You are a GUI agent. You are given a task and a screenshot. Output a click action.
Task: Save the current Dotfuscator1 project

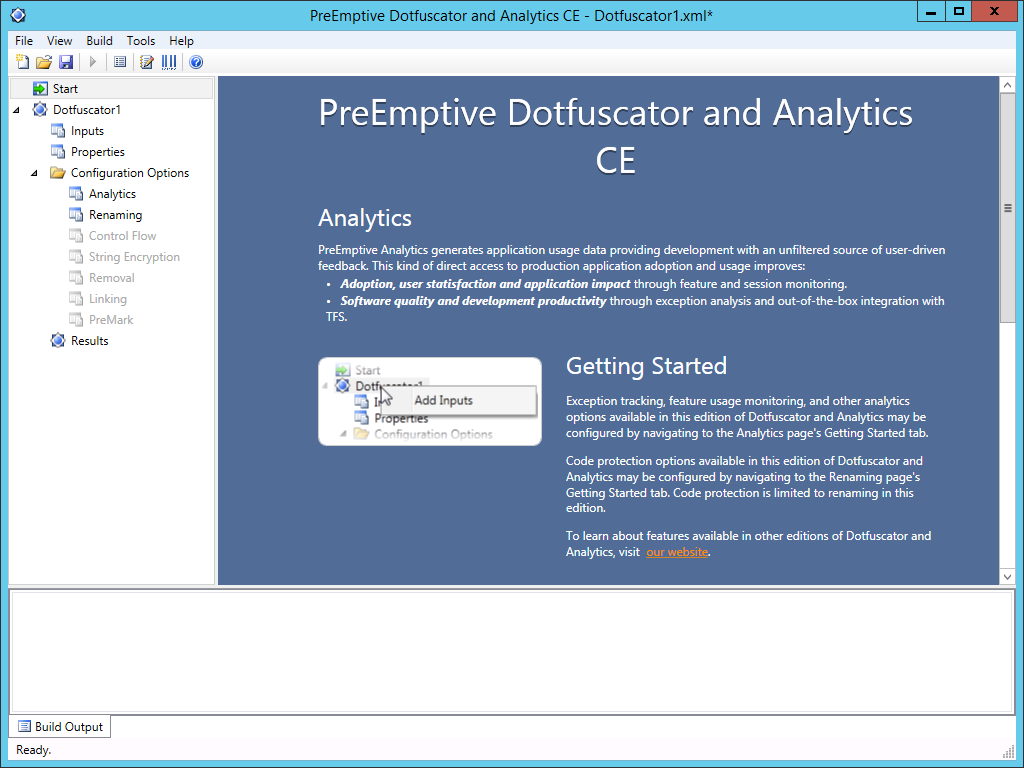pos(66,62)
